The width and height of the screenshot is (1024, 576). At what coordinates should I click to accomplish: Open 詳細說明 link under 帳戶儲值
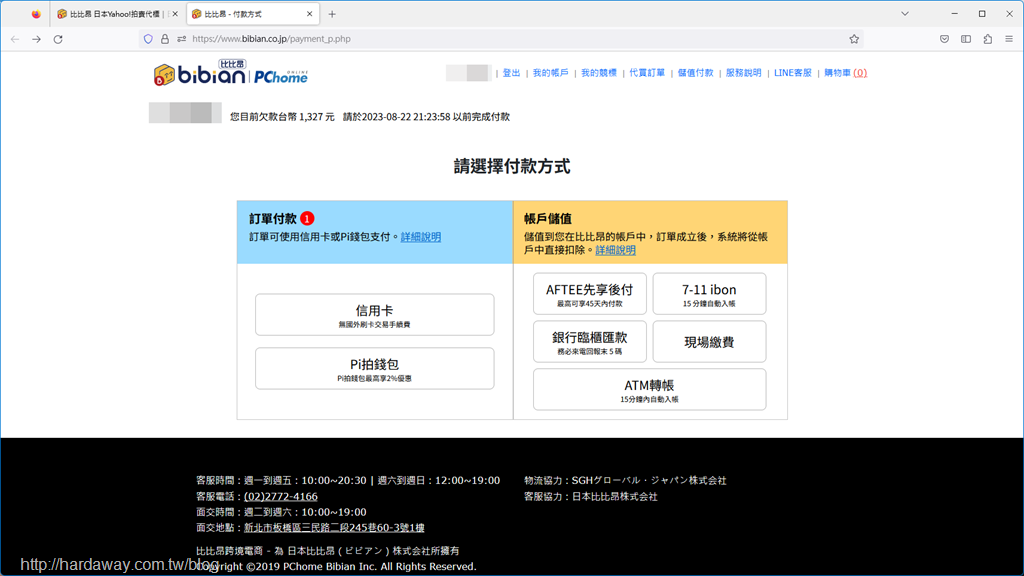[x=615, y=250]
